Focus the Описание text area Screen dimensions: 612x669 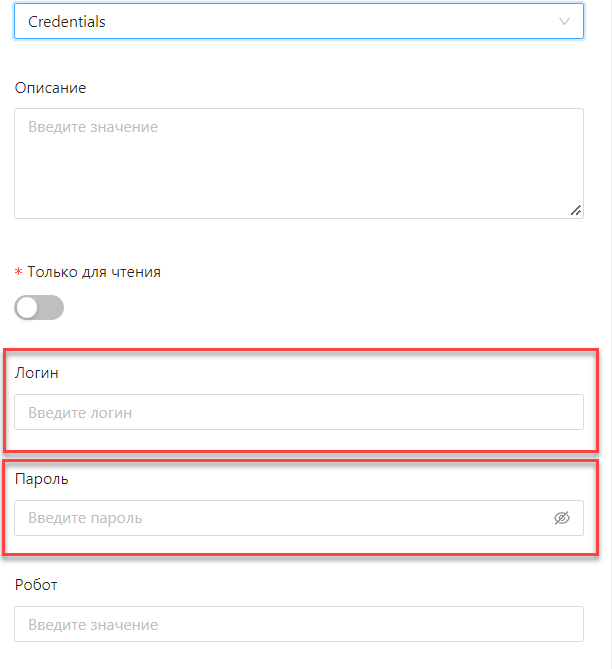(x=299, y=163)
